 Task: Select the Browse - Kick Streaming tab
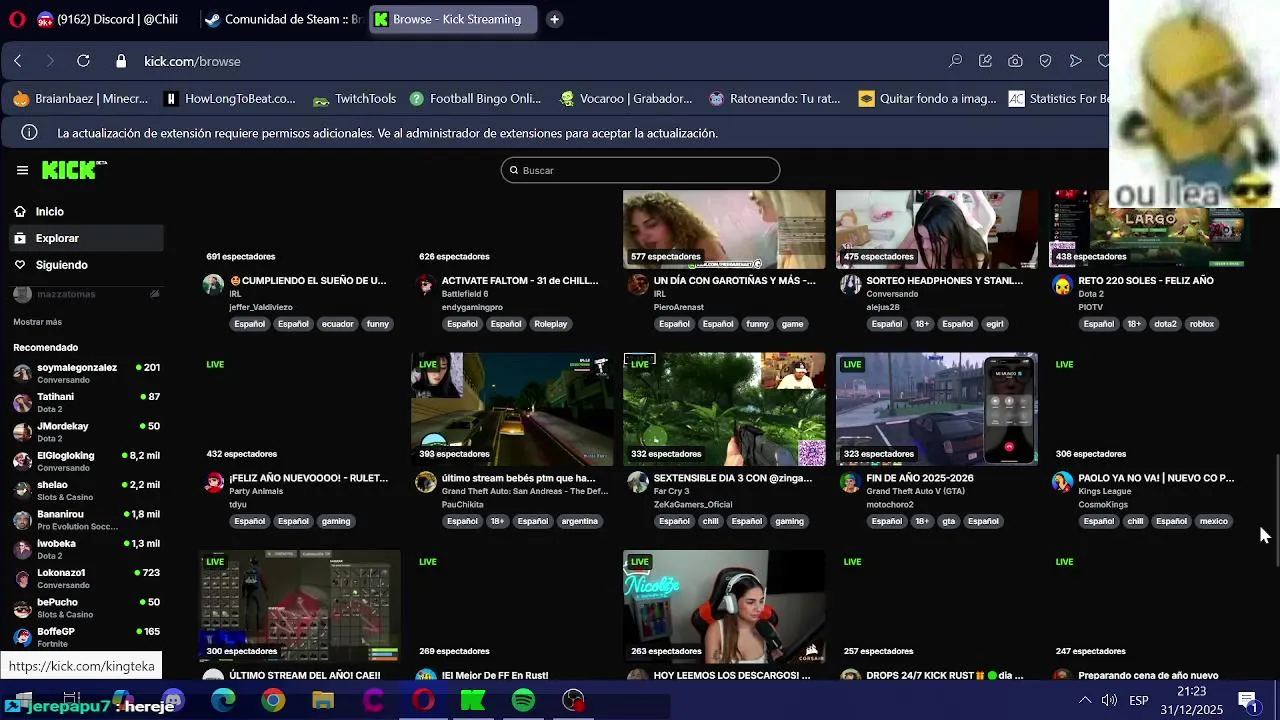pyautogui.click(x=452, y=19)
